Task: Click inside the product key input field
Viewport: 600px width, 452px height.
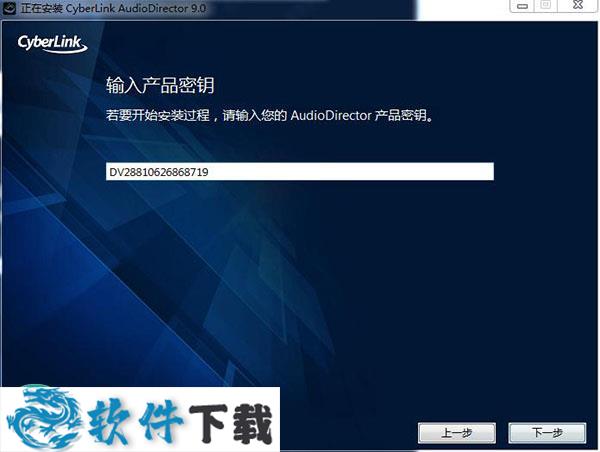Action: click(x=300, y=172)
